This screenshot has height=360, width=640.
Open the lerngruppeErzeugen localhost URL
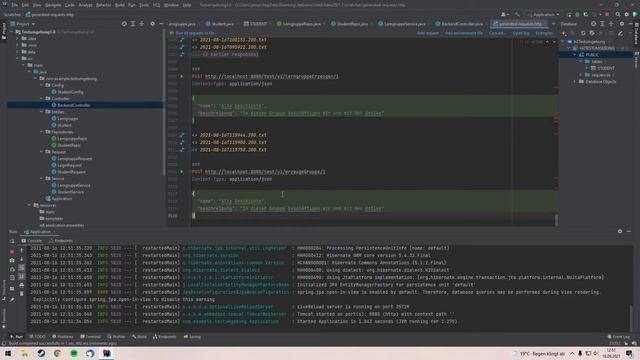pyautogui.click(x=271, y=76)
